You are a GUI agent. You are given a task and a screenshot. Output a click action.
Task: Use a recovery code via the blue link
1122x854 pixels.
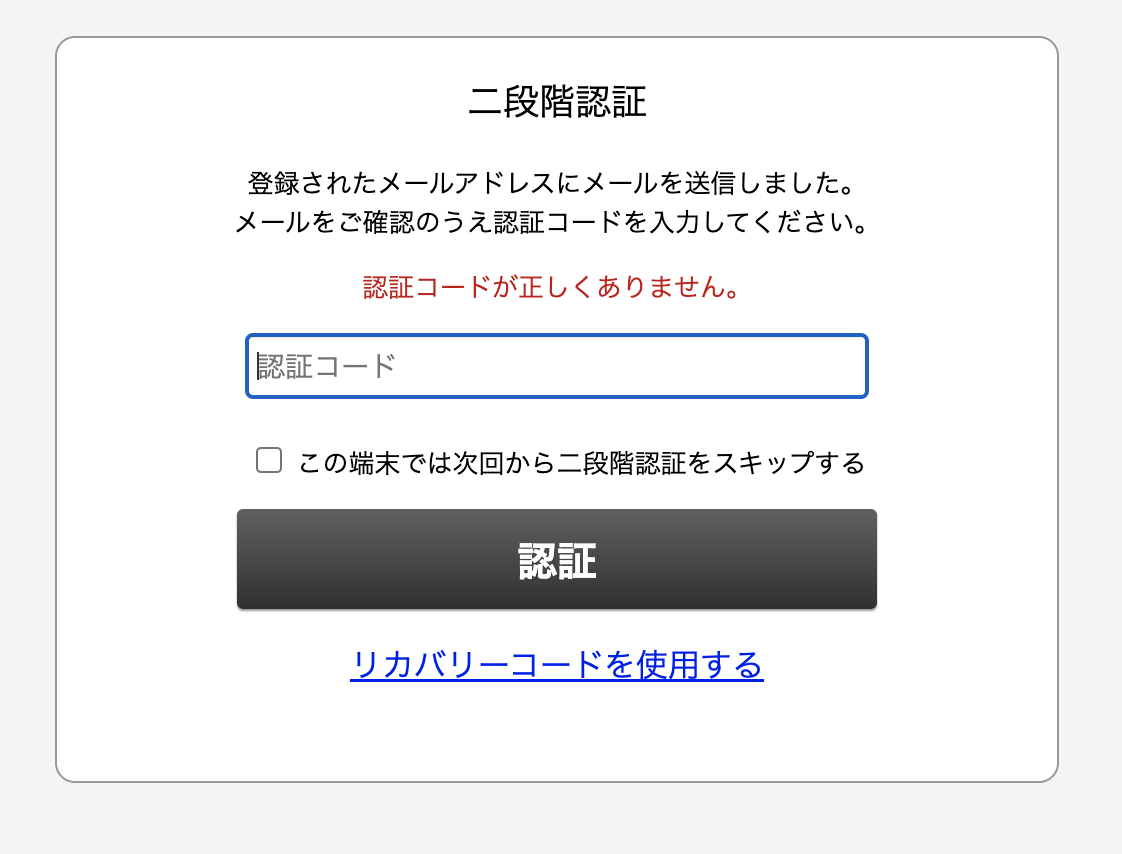click(x=557, y=665)
